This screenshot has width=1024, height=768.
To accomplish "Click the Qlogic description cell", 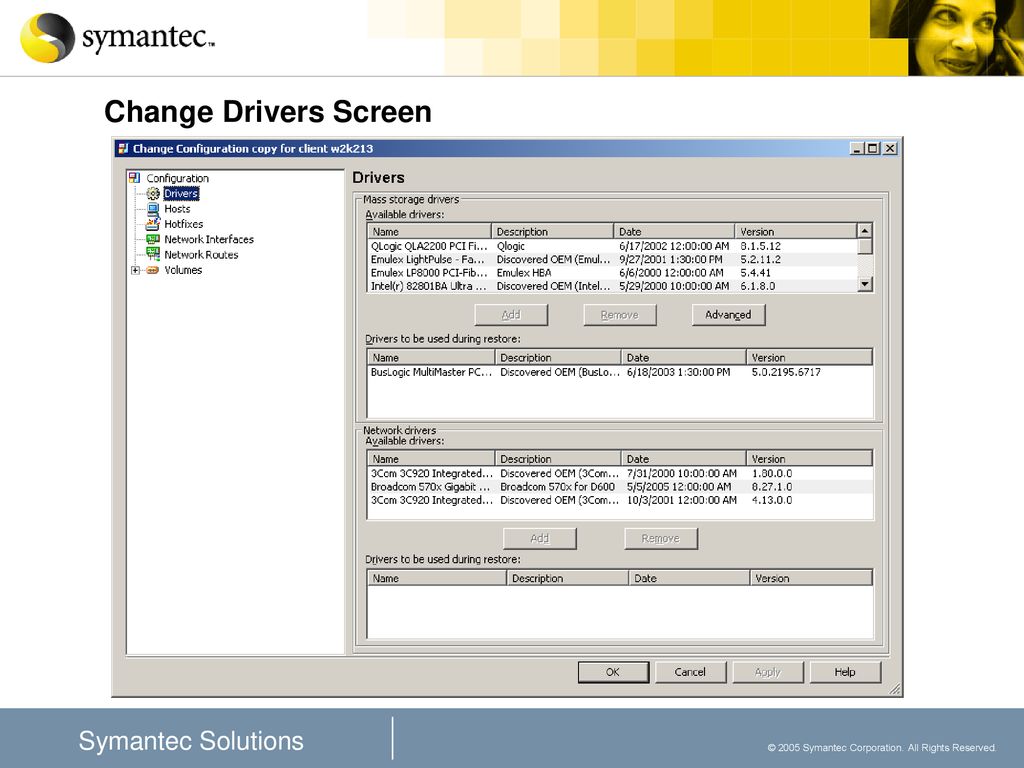I will 511,246.
